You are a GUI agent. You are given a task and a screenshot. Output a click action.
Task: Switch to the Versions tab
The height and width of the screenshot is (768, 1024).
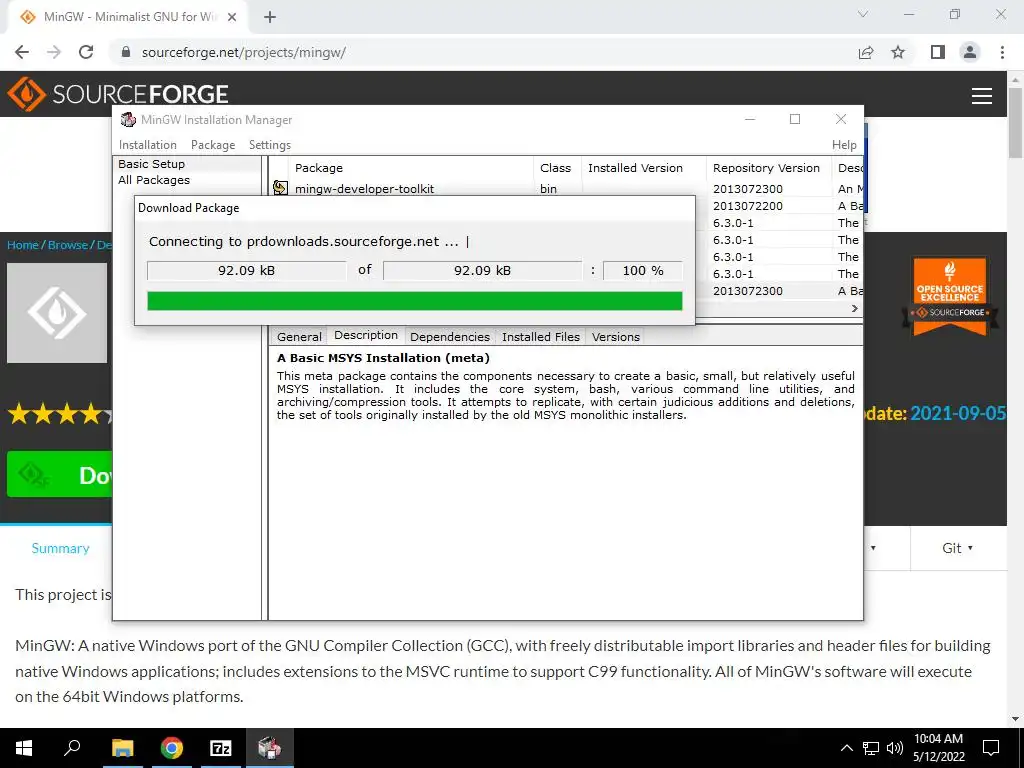coord(615,337)
